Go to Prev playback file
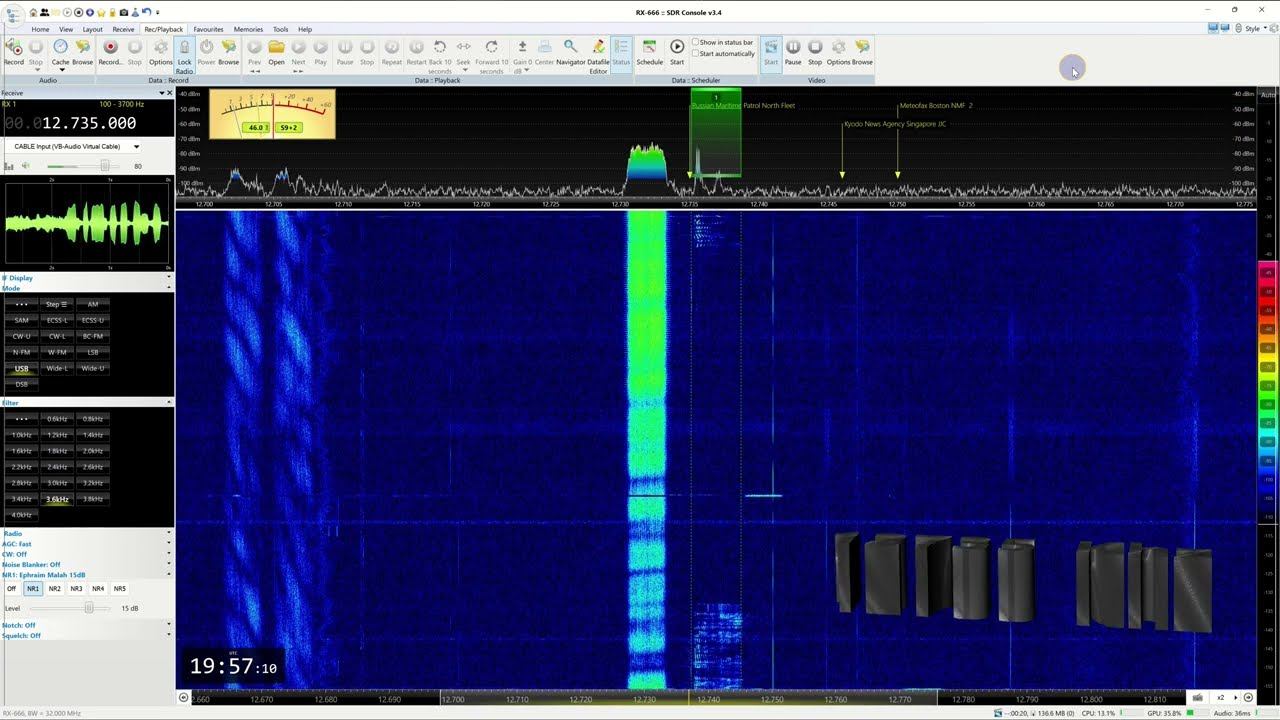The image size is (1280, 720). click(254, 47)
